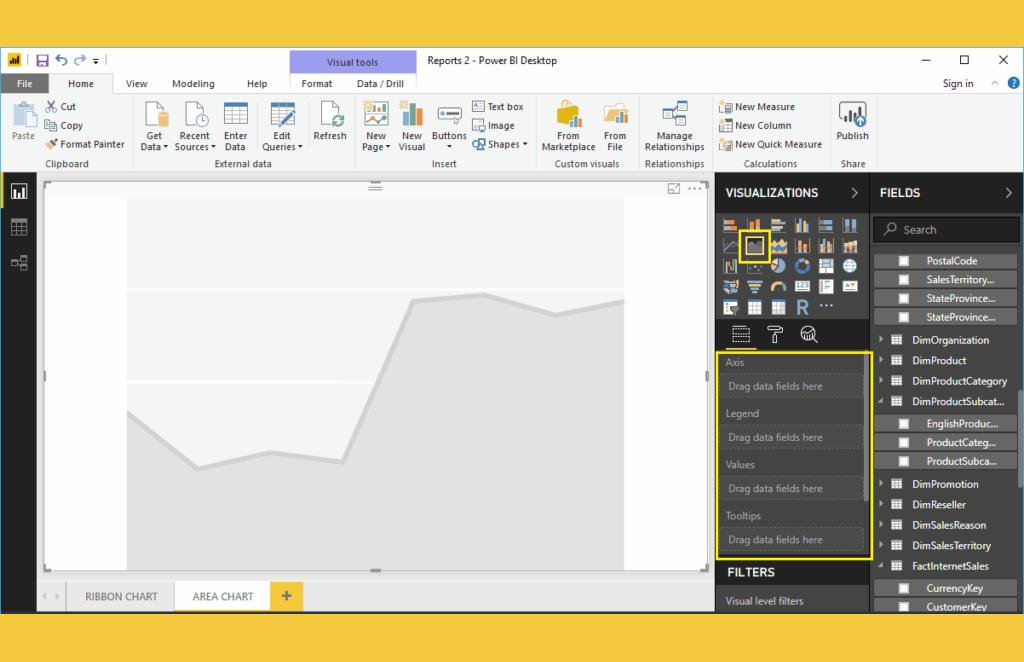
Task: Expand the DimPromotion table
Action: tap(881, 483)
